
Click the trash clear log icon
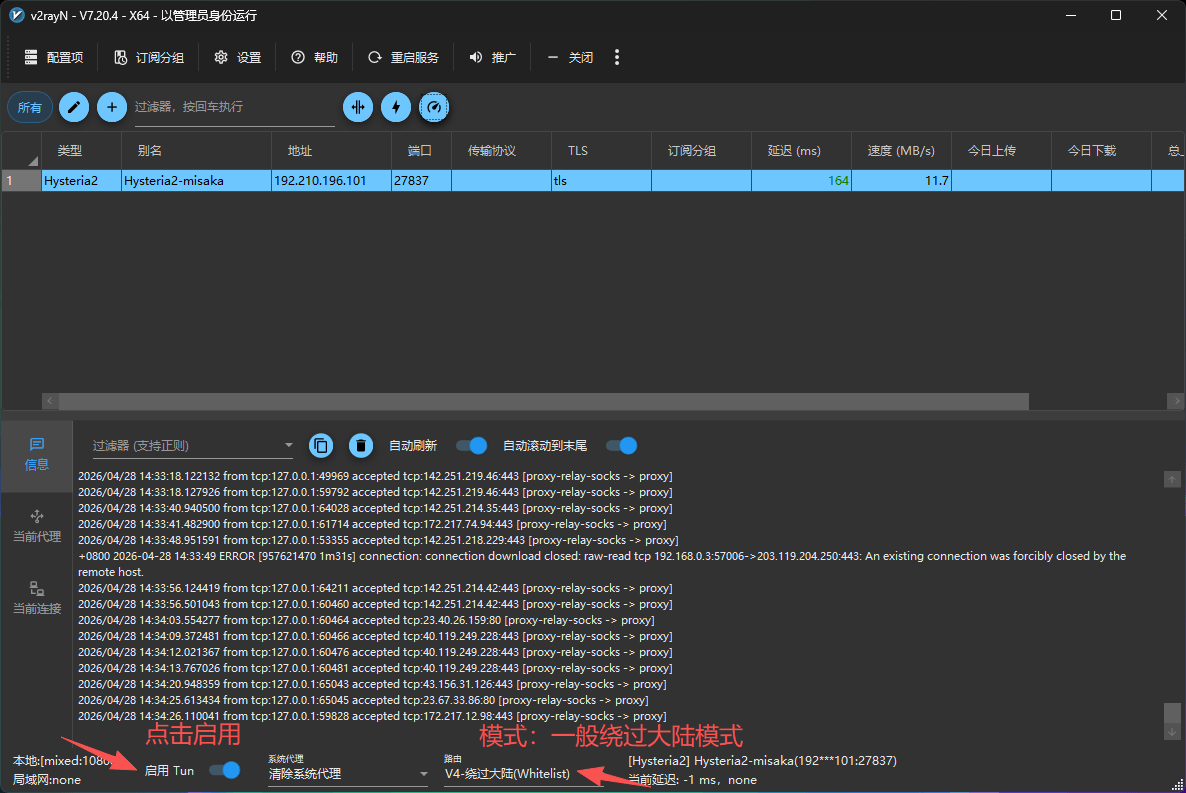361,446
